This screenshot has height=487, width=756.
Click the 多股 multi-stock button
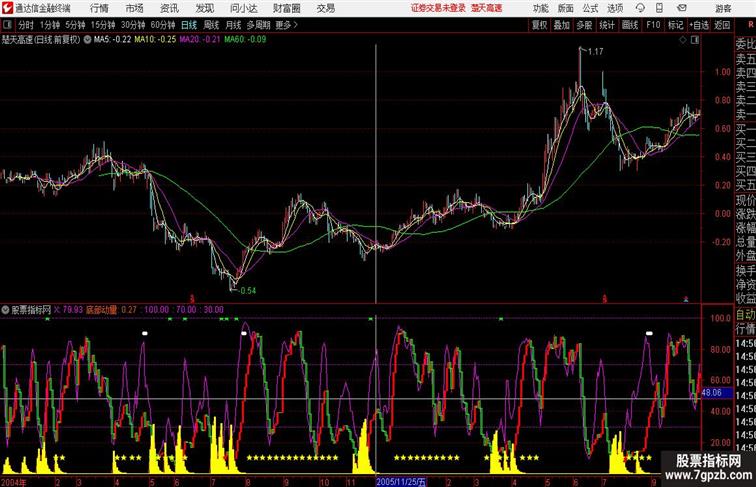coord(584,25)
